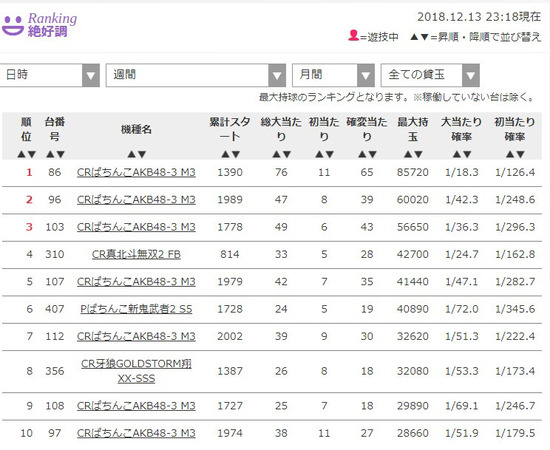
Task: Sort 台番号 column descending with down arrow
Action: tap(60, 154)
